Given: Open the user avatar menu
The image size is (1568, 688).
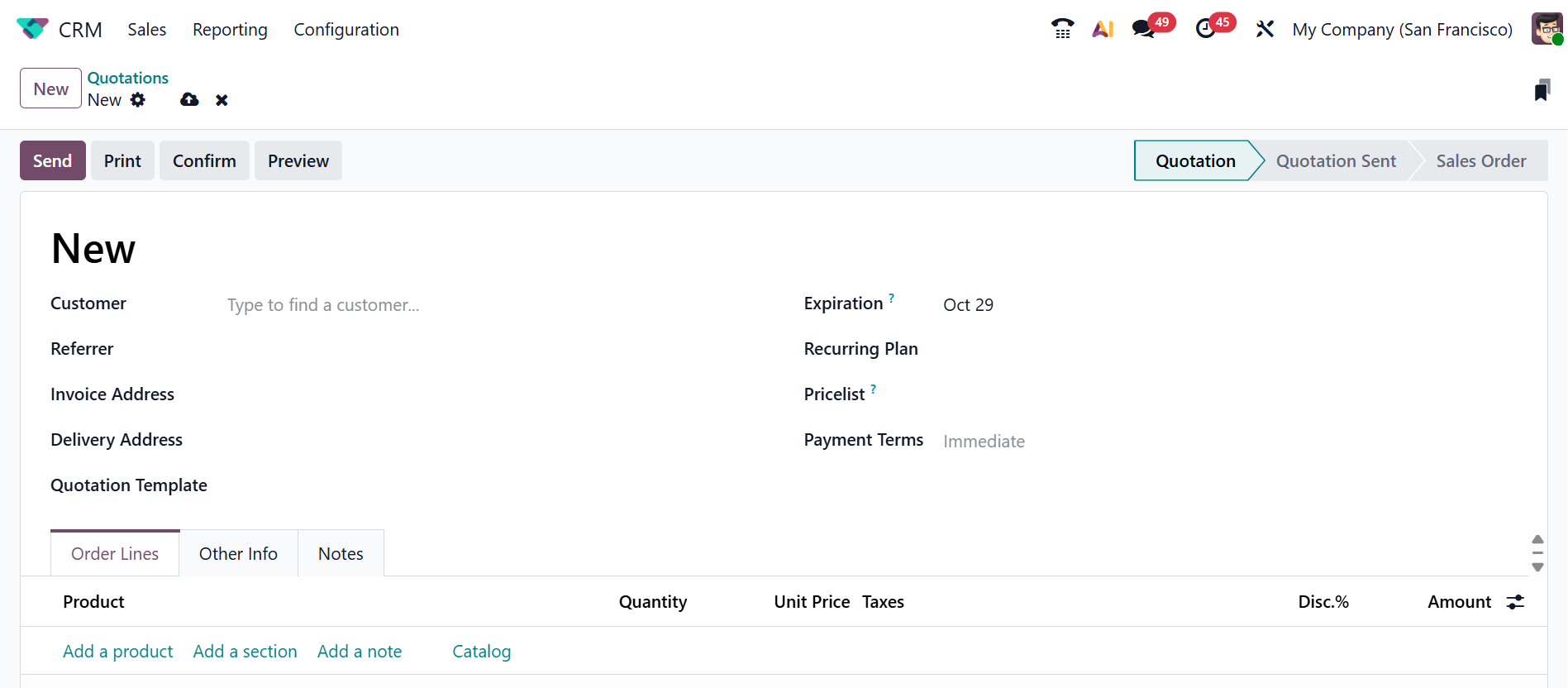Looking at the screenshot, I should coord(1547,29).
